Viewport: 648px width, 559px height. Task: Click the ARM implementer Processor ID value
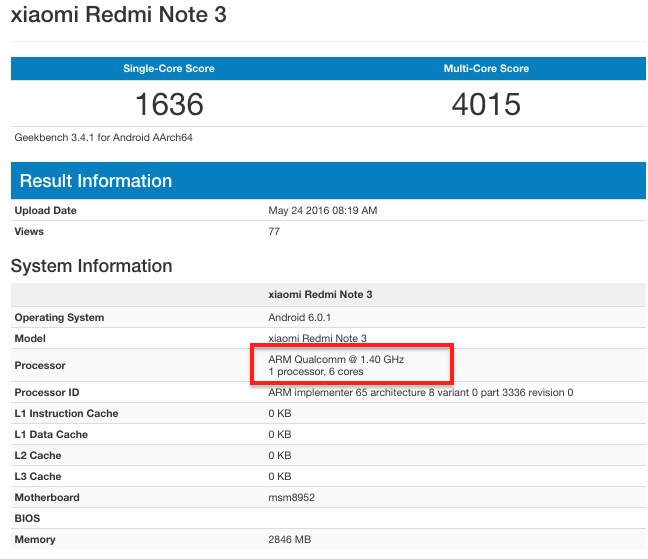click(x=420, y=392)
